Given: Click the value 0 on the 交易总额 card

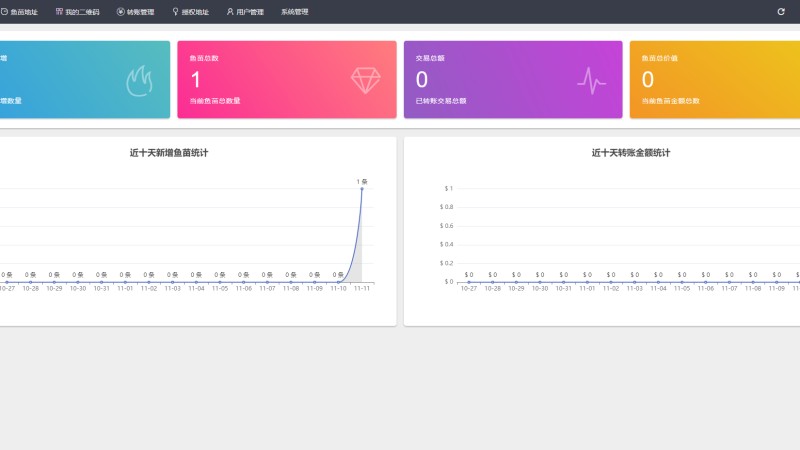Looking at the screenshot, I should [421, 80].
